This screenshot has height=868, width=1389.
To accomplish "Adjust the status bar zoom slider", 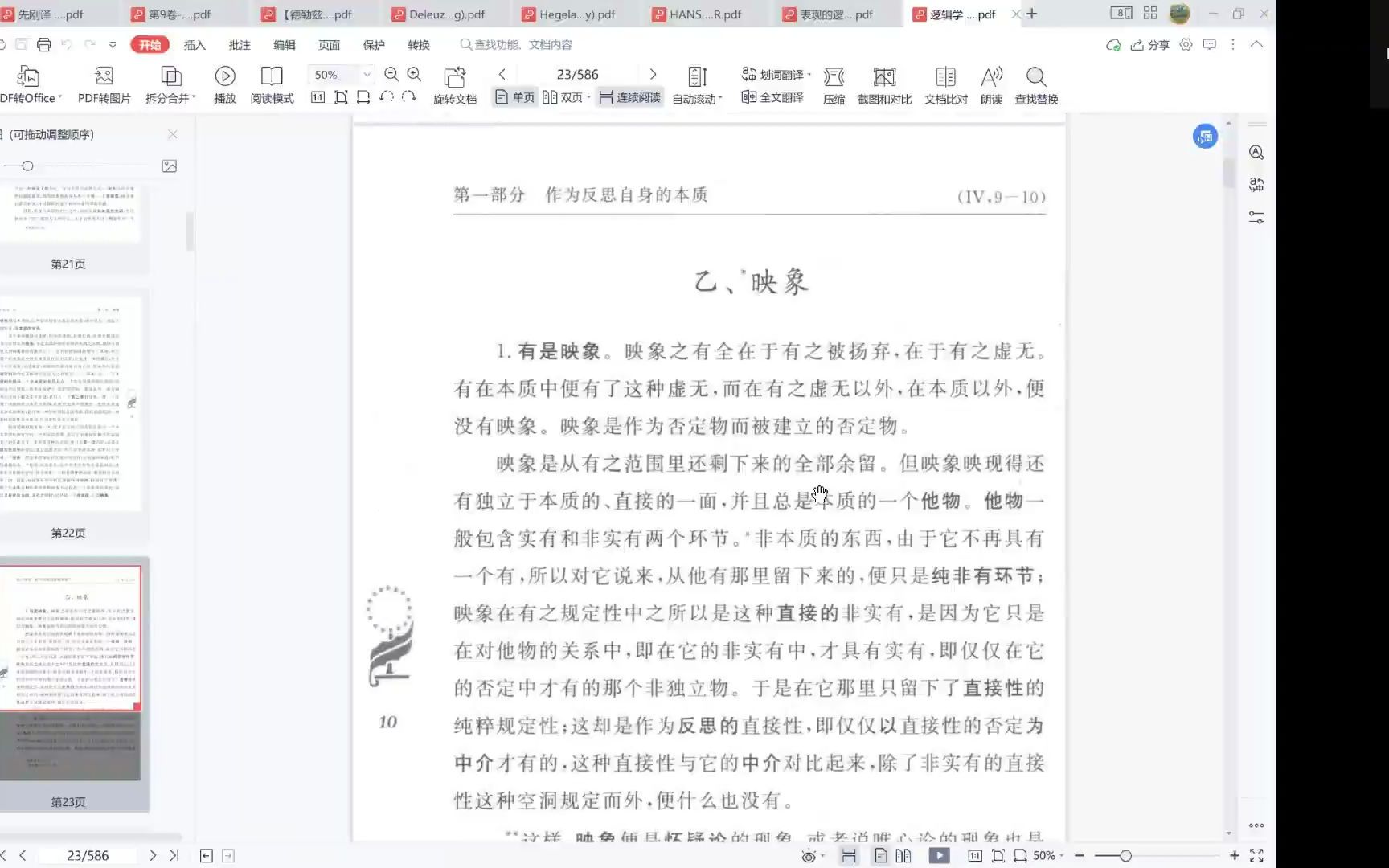I will pos(1125,856).
